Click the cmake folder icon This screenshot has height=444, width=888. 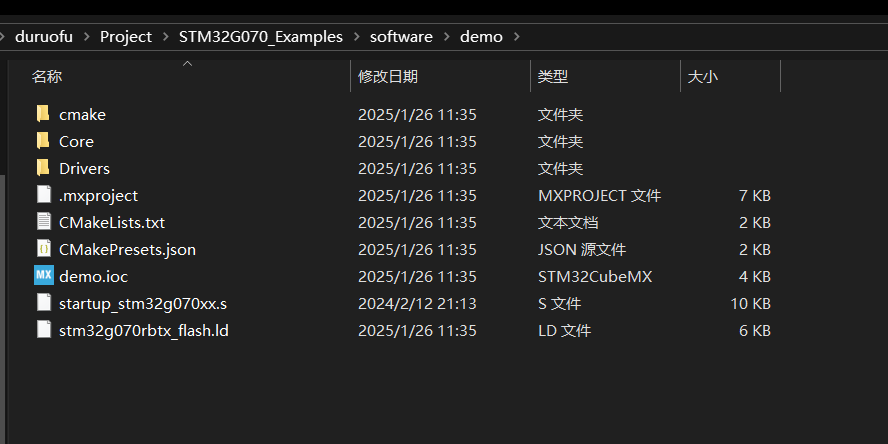[43, 114]
